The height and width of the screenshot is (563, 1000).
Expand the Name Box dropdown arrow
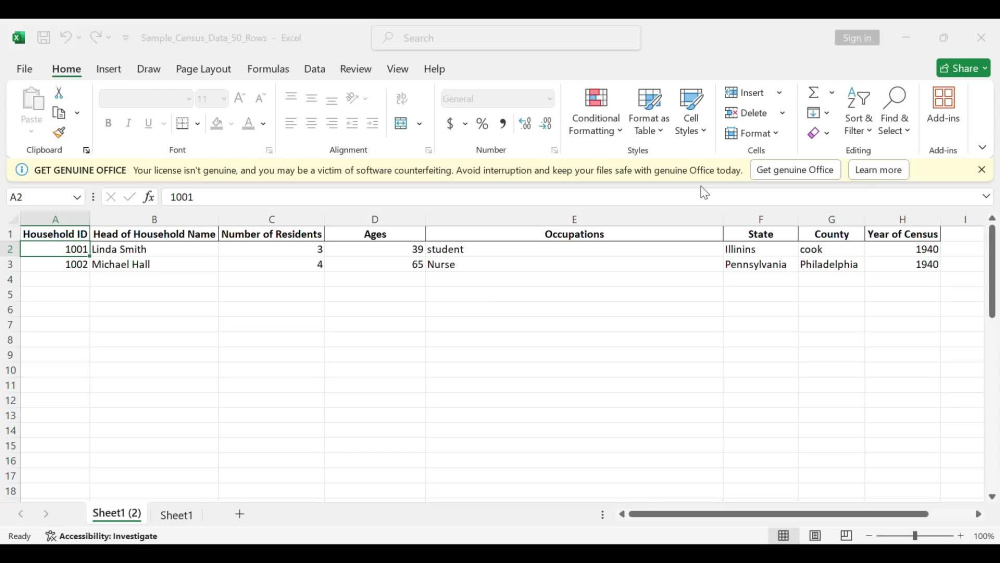pyautogui.click(x=77, y=197)
